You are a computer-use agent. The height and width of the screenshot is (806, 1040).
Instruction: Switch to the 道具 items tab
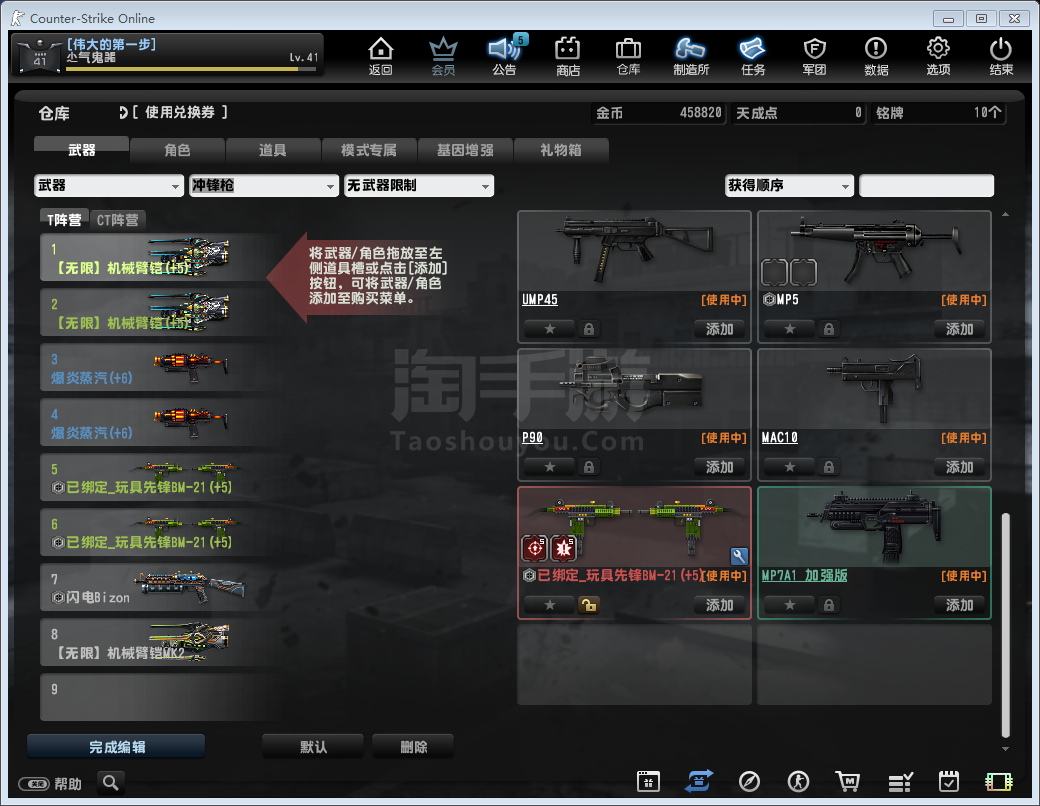pyautogui.click(x=273, y=150)
